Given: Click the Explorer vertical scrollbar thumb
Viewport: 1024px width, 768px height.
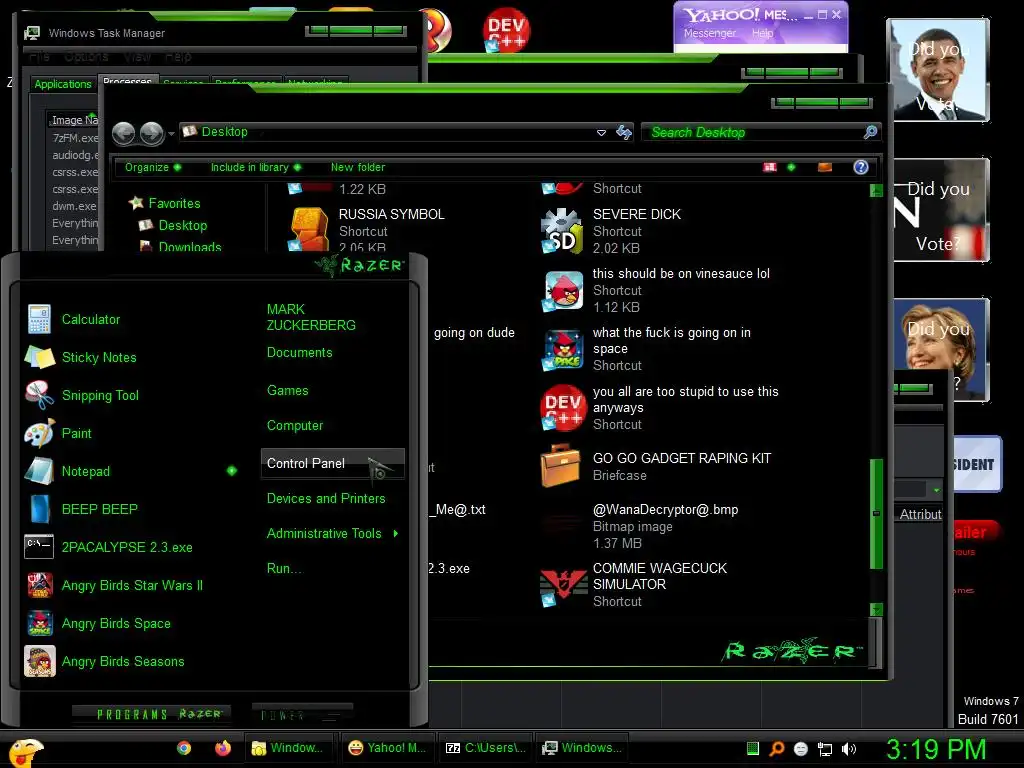Looking at the screenshot, I should (x=876, y=514).
